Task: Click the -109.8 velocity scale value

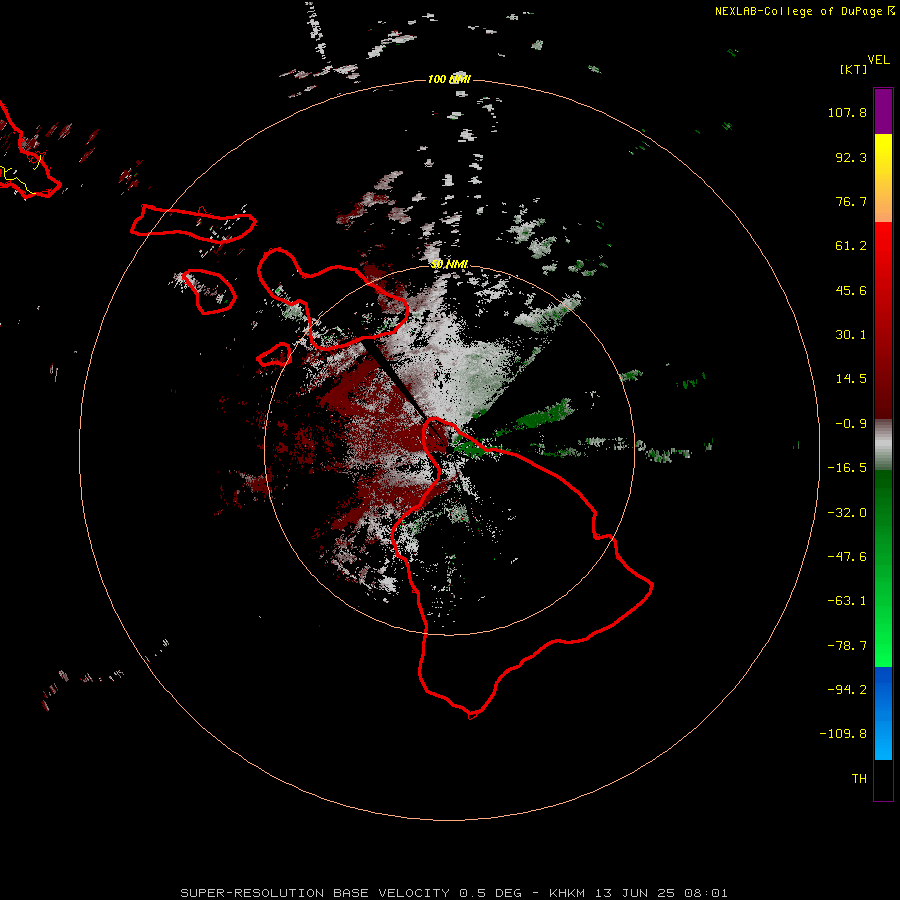Action: pos(844,734)
